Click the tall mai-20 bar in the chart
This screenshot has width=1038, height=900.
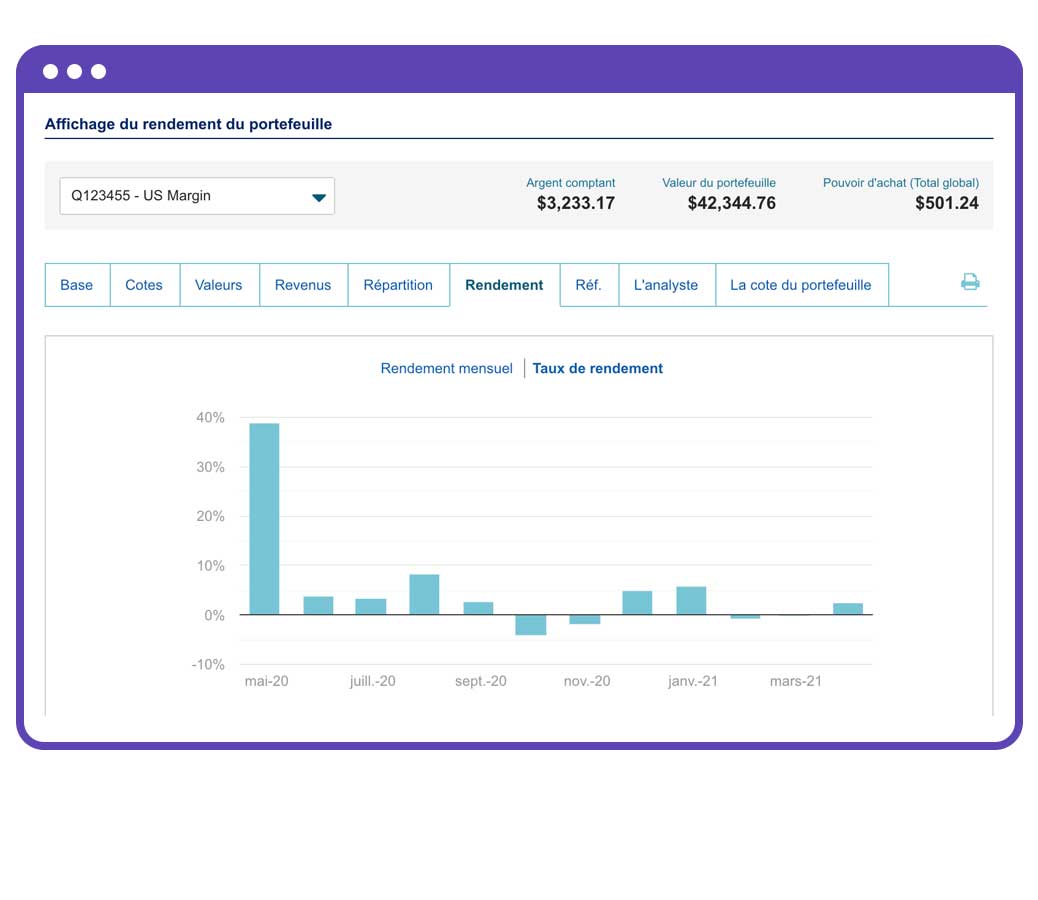point(265,520)
